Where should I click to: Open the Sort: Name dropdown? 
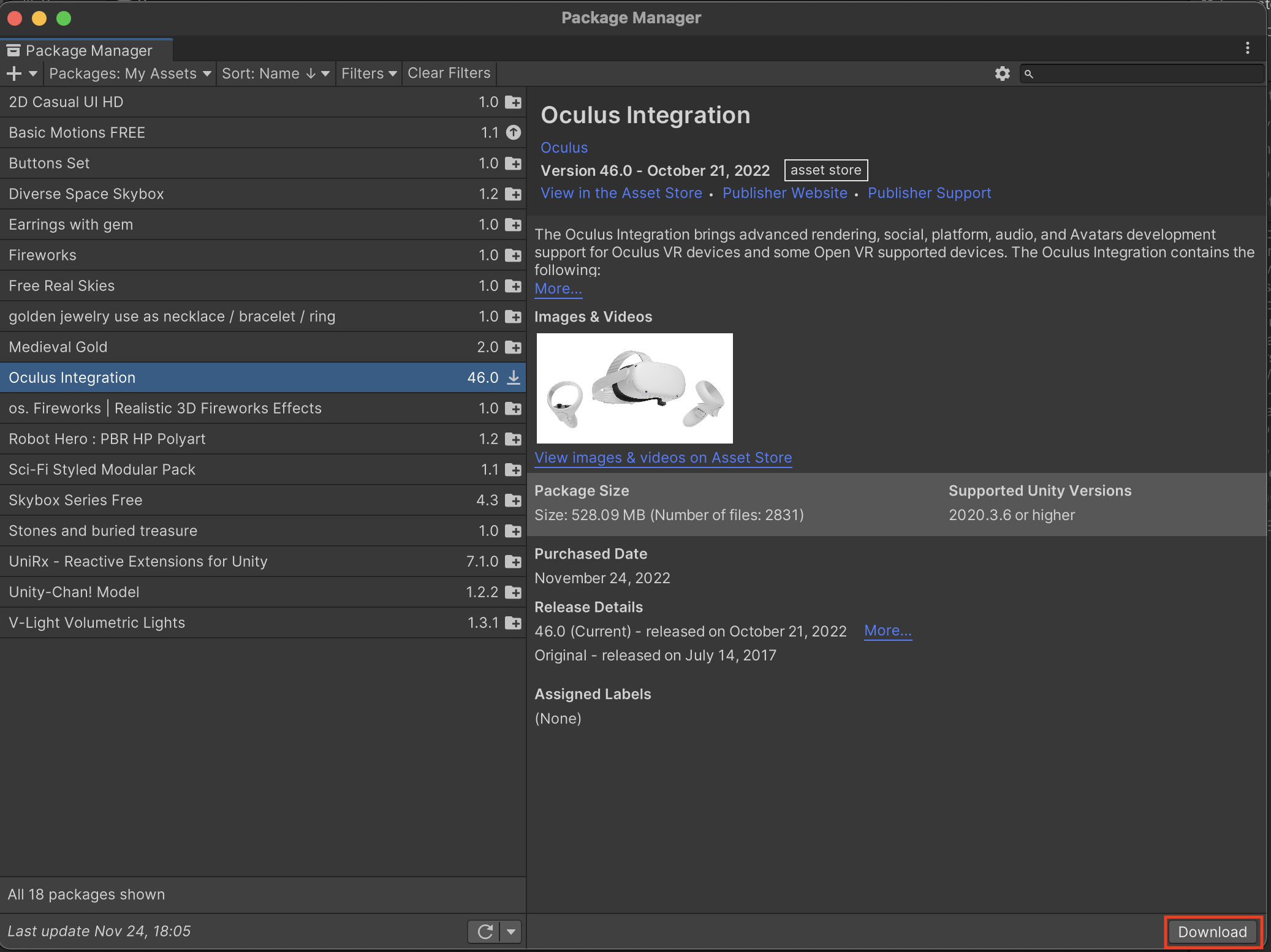click(275, 74)
